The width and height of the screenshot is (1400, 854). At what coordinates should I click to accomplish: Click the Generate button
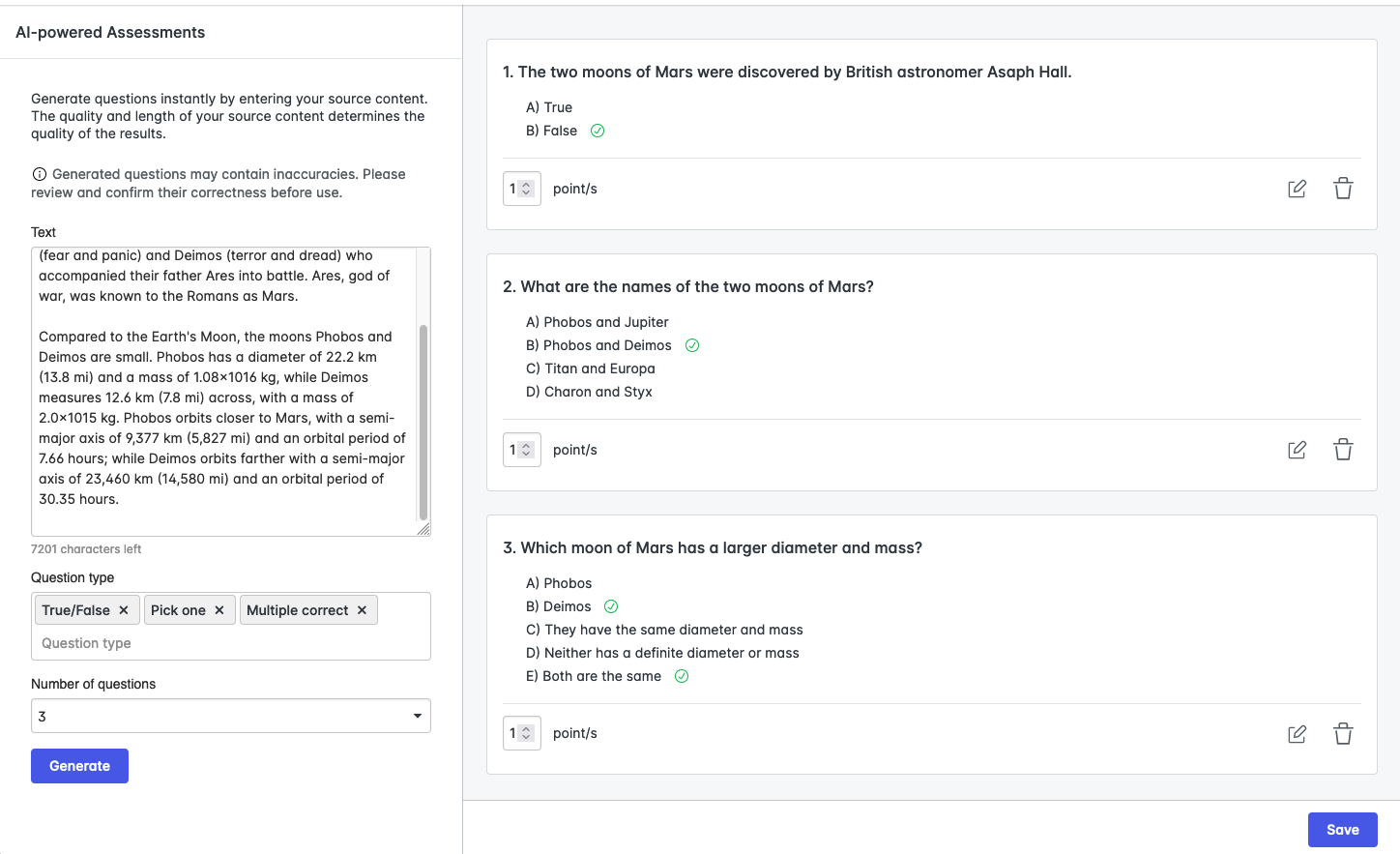[79, 766]
